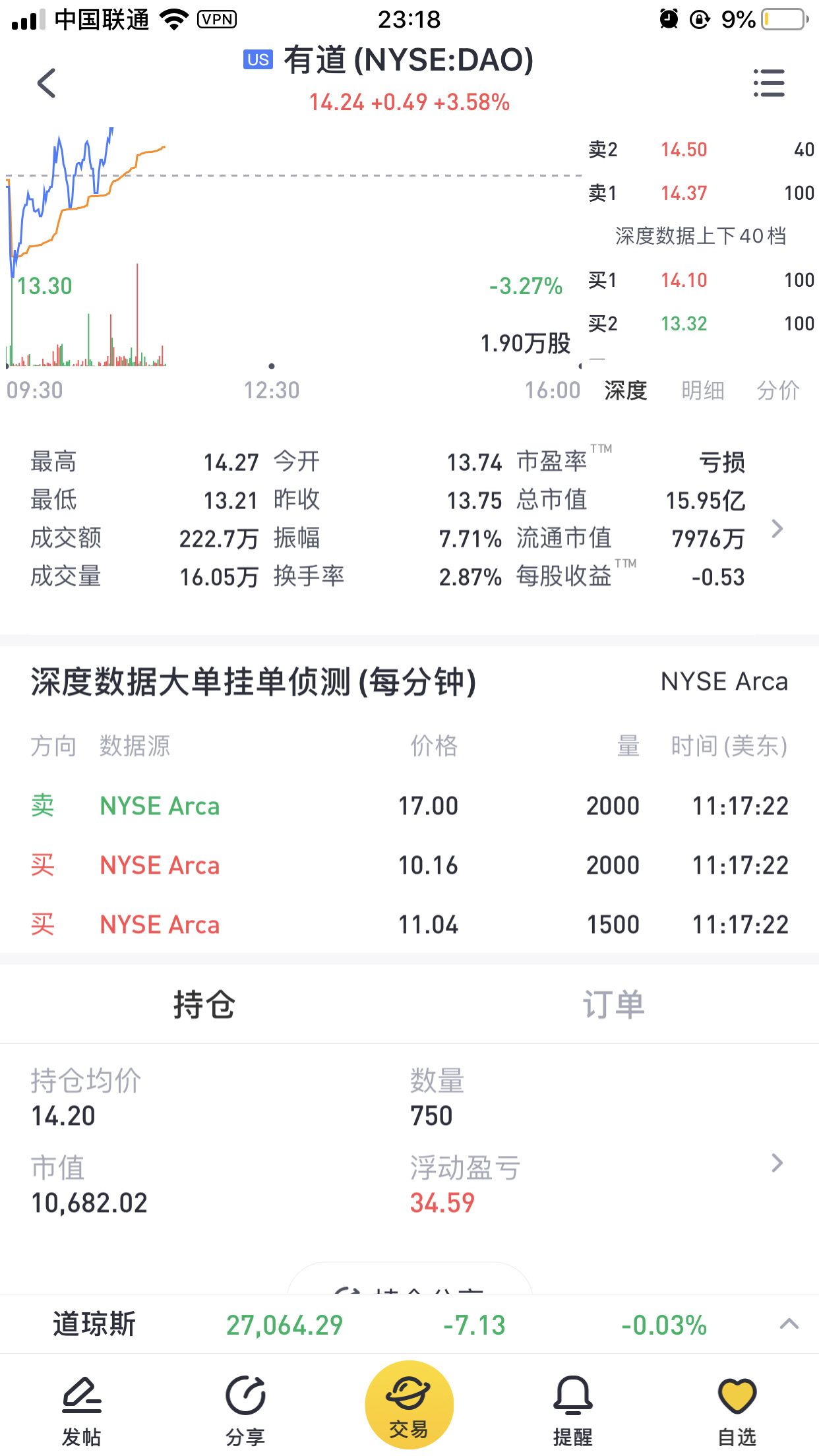
Task: Tap the 16.05万 trading volume value
Action: click(x=219, y=577)
